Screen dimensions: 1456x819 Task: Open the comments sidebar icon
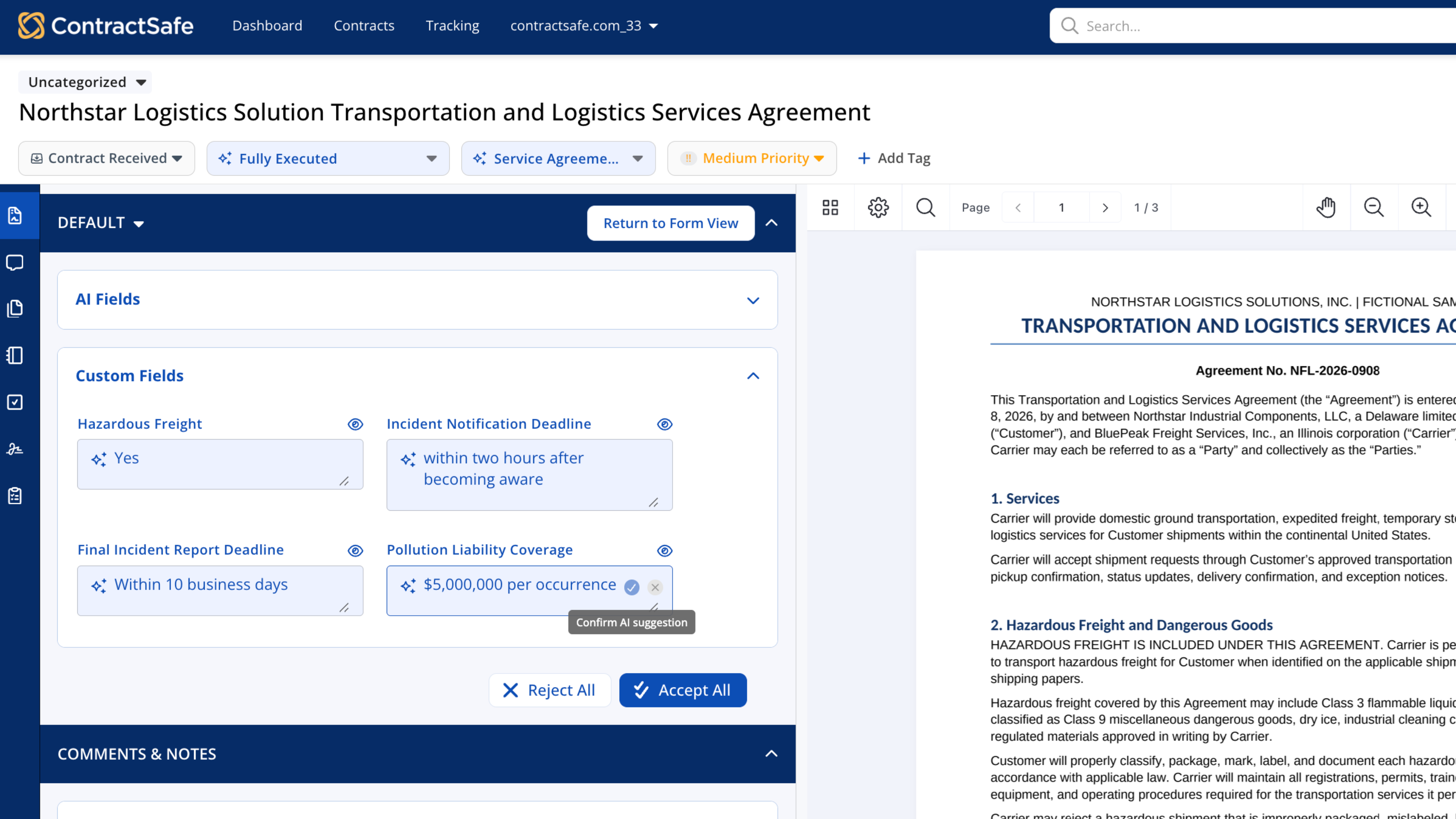(x=15, y=262)
